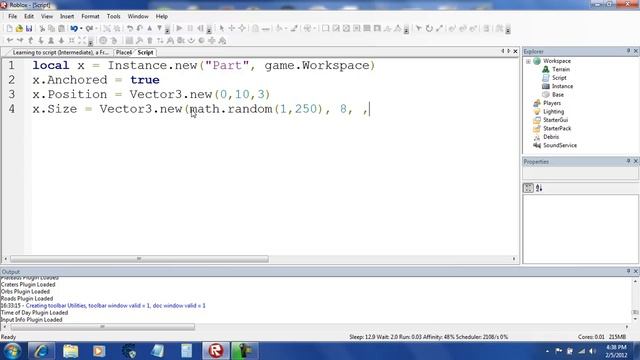The image size is (640, 360).
Task: Click the Redo arrow icon
Action: (x=89, y=29)
